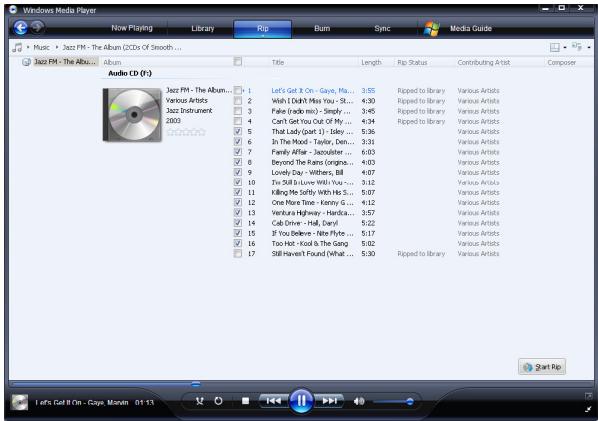598x421 pixels.
Task: Switch to compact mode icon at bottom right
Action: coord(588,409)
